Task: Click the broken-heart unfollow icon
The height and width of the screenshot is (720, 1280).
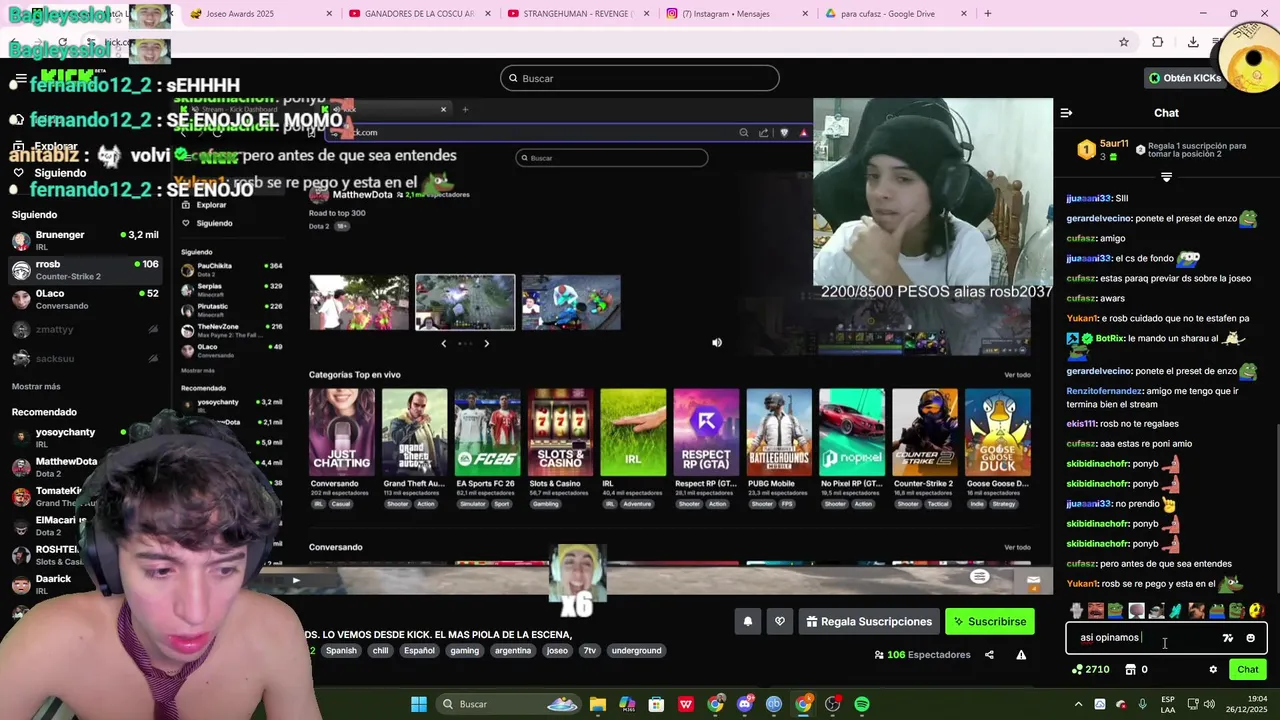Action: [780, 621]
